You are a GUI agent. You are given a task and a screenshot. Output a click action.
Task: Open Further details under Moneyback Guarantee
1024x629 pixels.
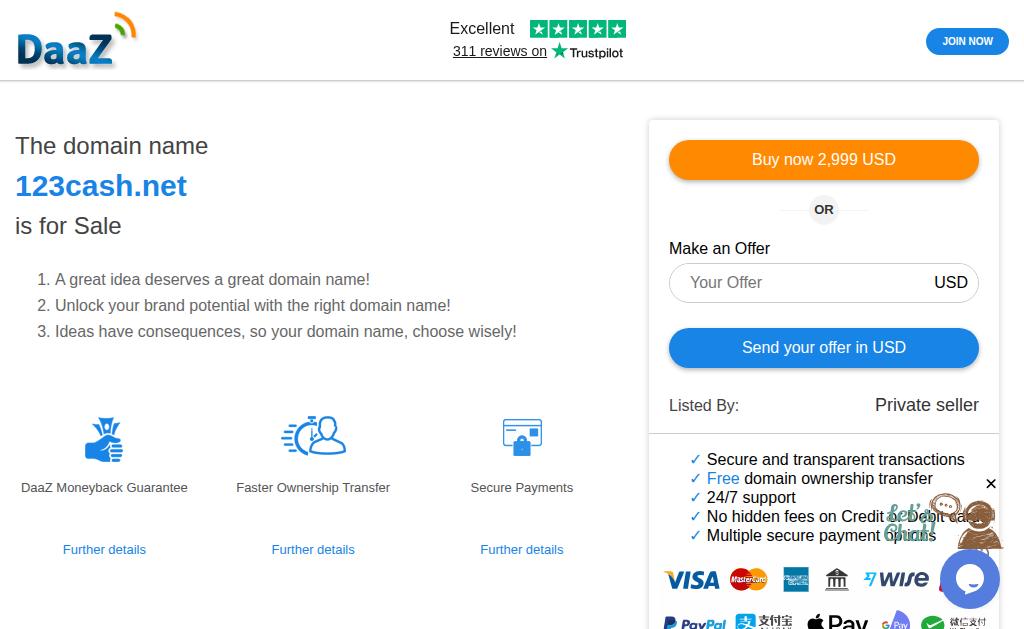click(x=104, y=550)
